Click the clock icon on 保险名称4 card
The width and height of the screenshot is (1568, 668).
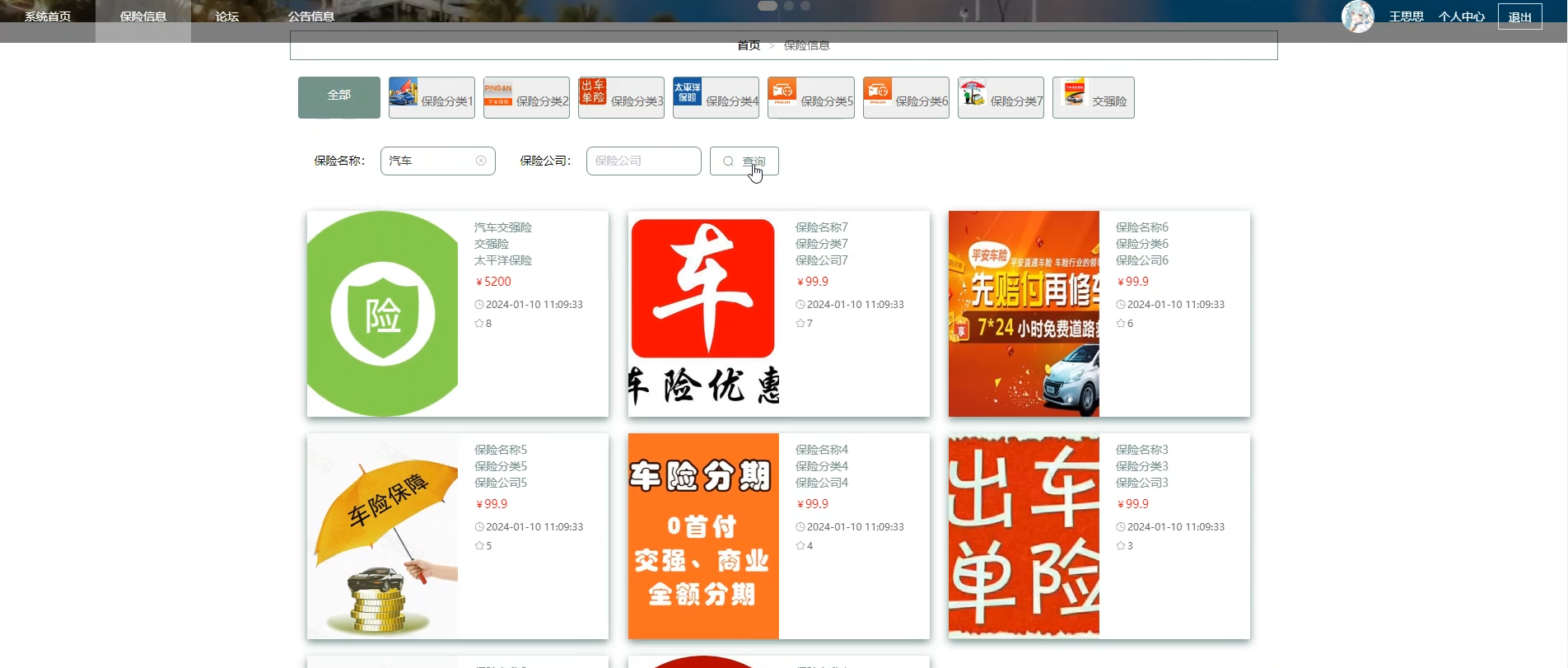tap(800, 527)
